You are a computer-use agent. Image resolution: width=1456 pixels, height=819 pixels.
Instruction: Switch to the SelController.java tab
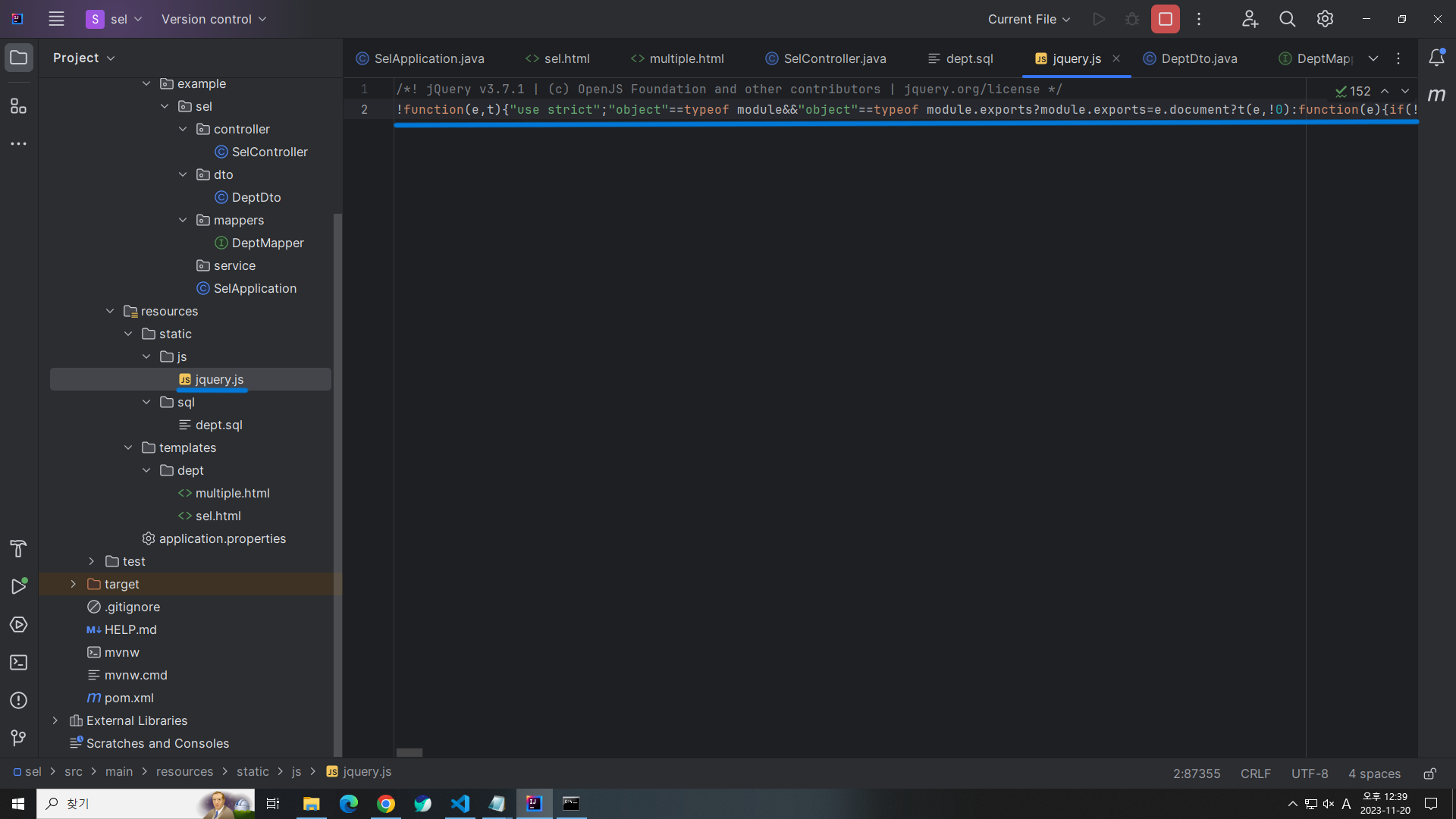tap(834, 58)
